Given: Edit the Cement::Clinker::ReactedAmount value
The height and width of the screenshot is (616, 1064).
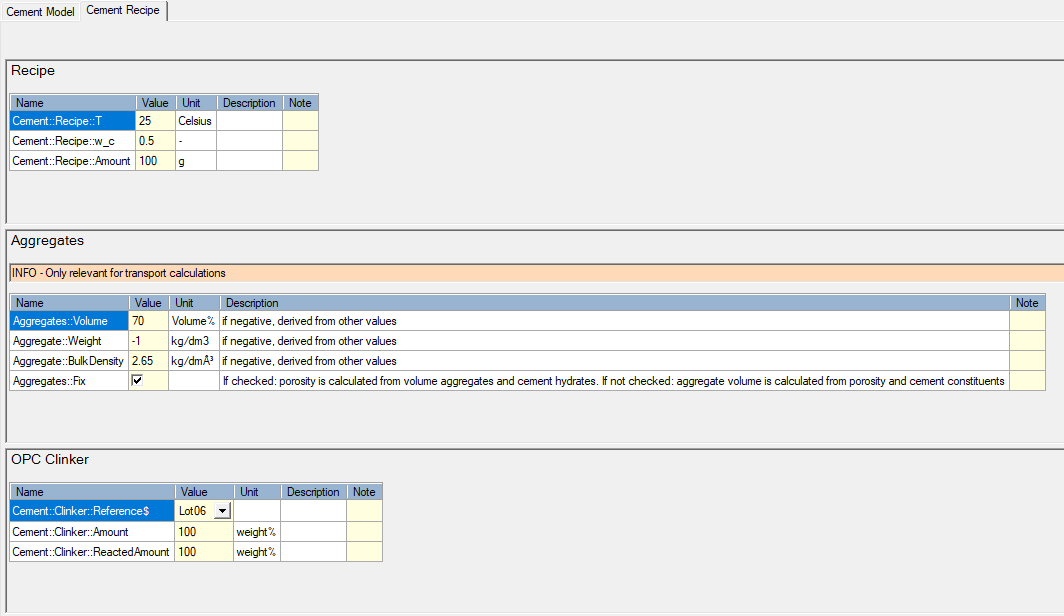Looking at the screenshot, I should point(204,552).
